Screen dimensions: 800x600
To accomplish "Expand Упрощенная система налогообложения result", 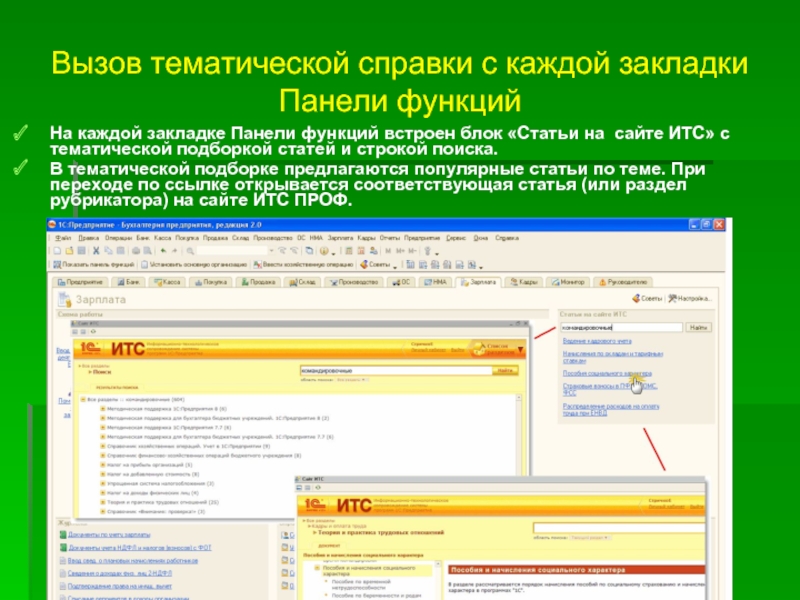I will pos(103,483).
